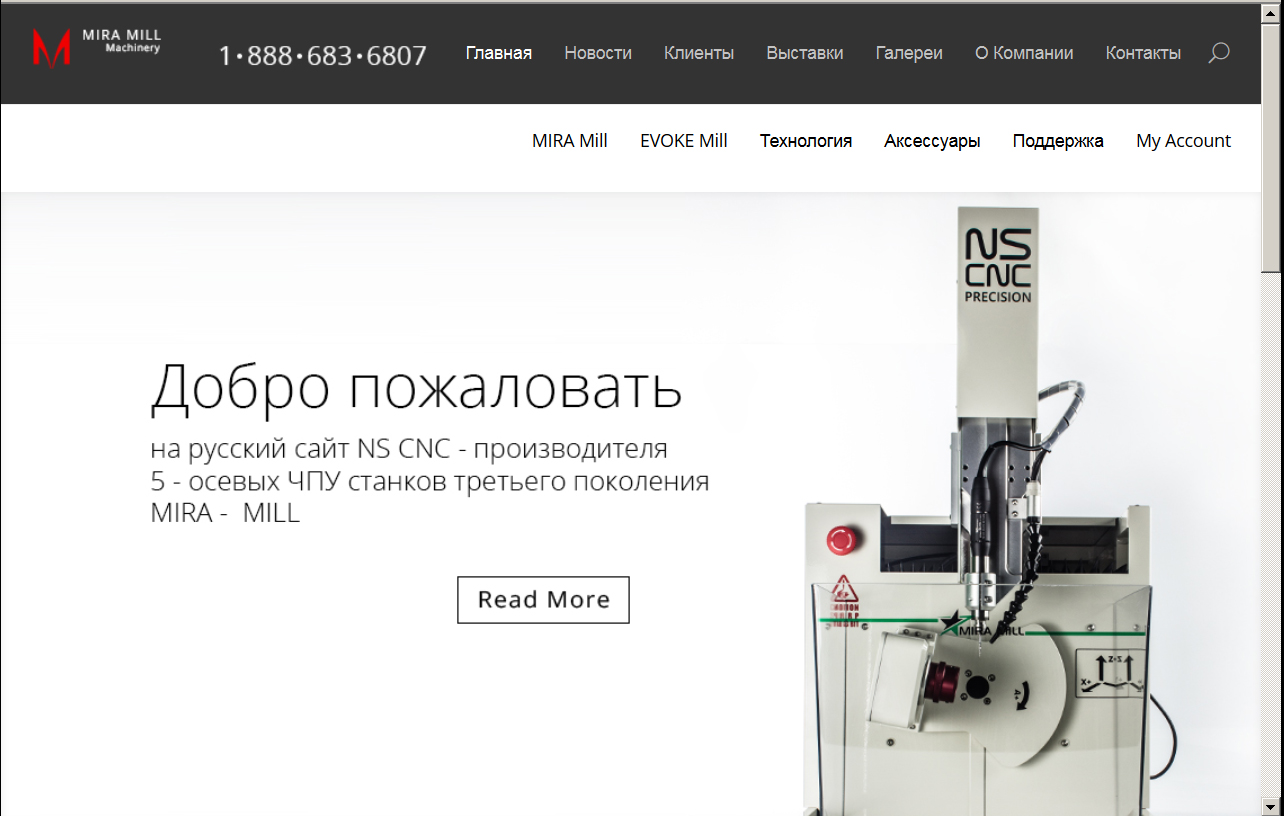Go to the Главная menu item

point(499,53)
